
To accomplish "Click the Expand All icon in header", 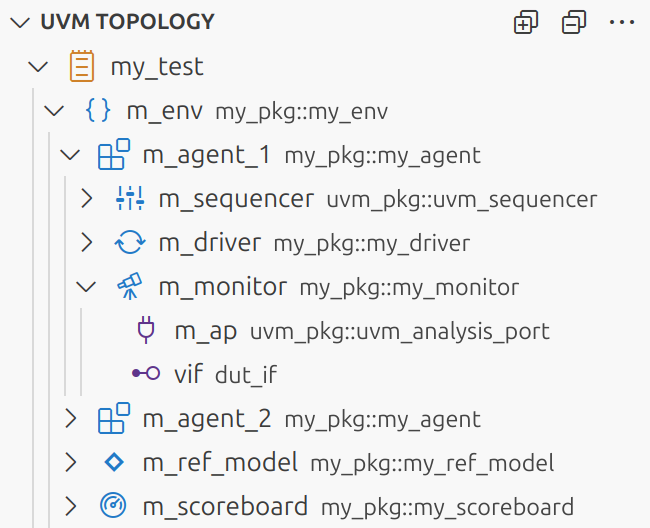I will coord(526,22).
